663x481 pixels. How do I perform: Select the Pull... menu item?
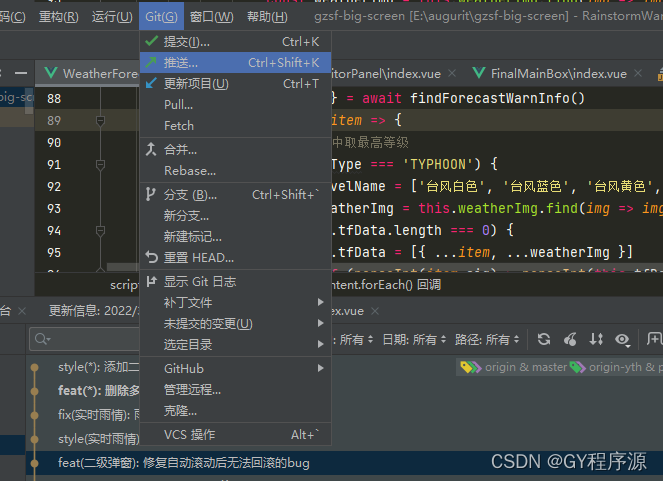pyautogui.click(x=236, y=104)
